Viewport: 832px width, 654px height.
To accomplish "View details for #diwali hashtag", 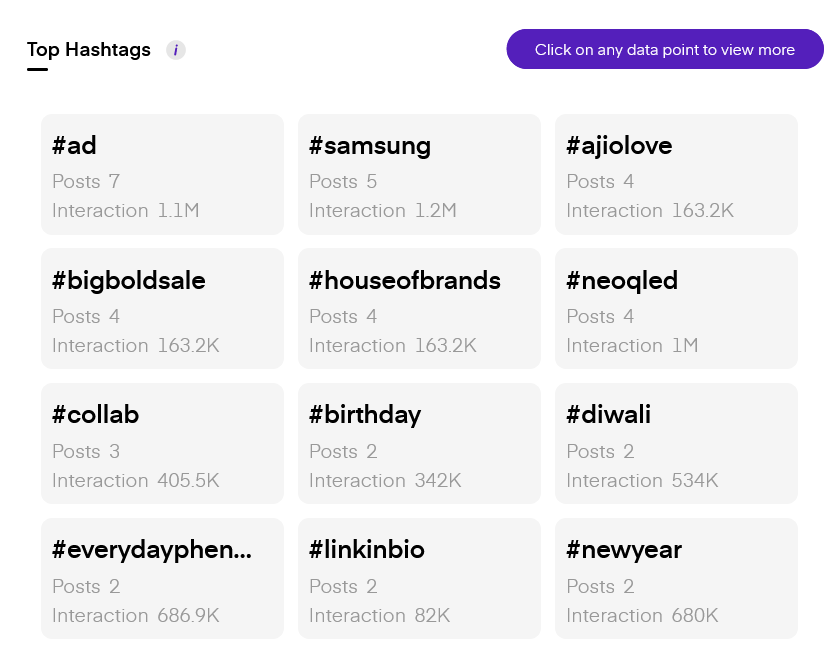I will point(676,444).
